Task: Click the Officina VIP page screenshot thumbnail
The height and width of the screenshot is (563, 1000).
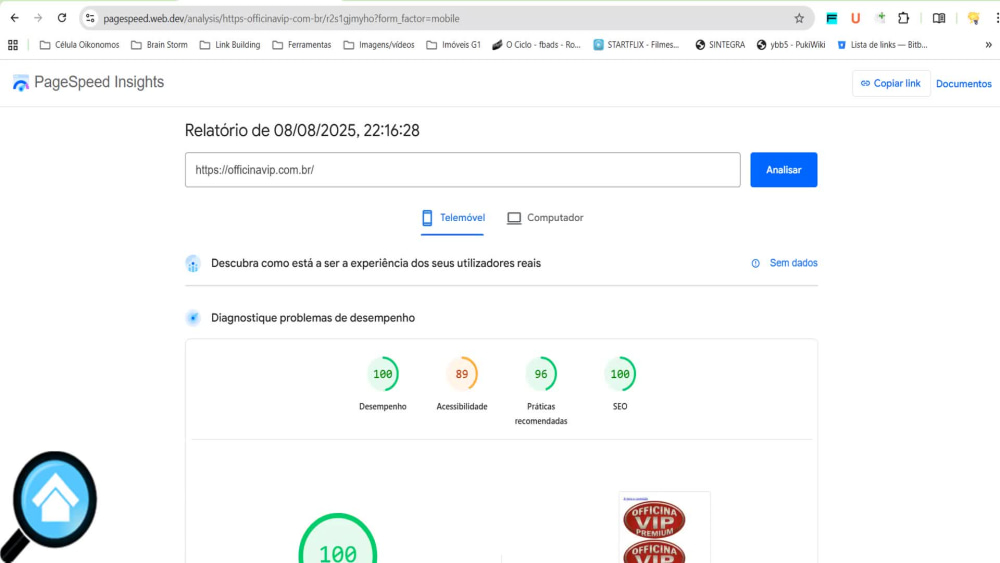Action: coord(665,527)
